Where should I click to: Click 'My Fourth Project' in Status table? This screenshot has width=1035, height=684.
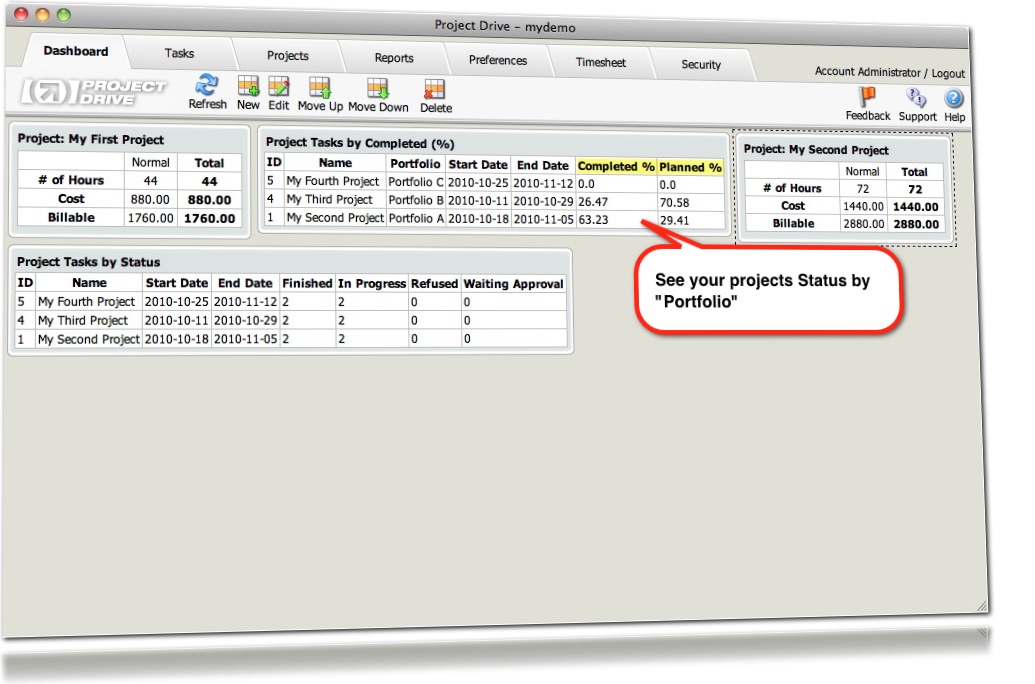pyautogui.click(x=86, y=302)
